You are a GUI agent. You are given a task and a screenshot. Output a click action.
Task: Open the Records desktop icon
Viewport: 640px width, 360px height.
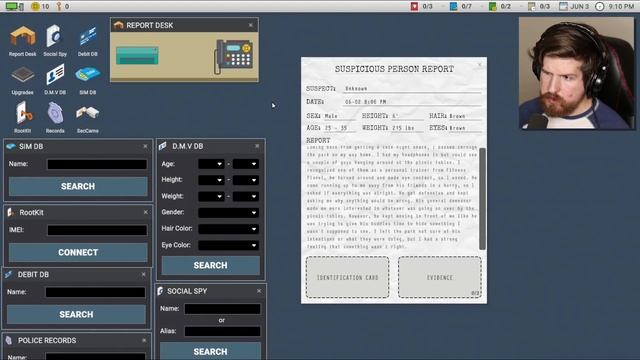coord(55,117)
